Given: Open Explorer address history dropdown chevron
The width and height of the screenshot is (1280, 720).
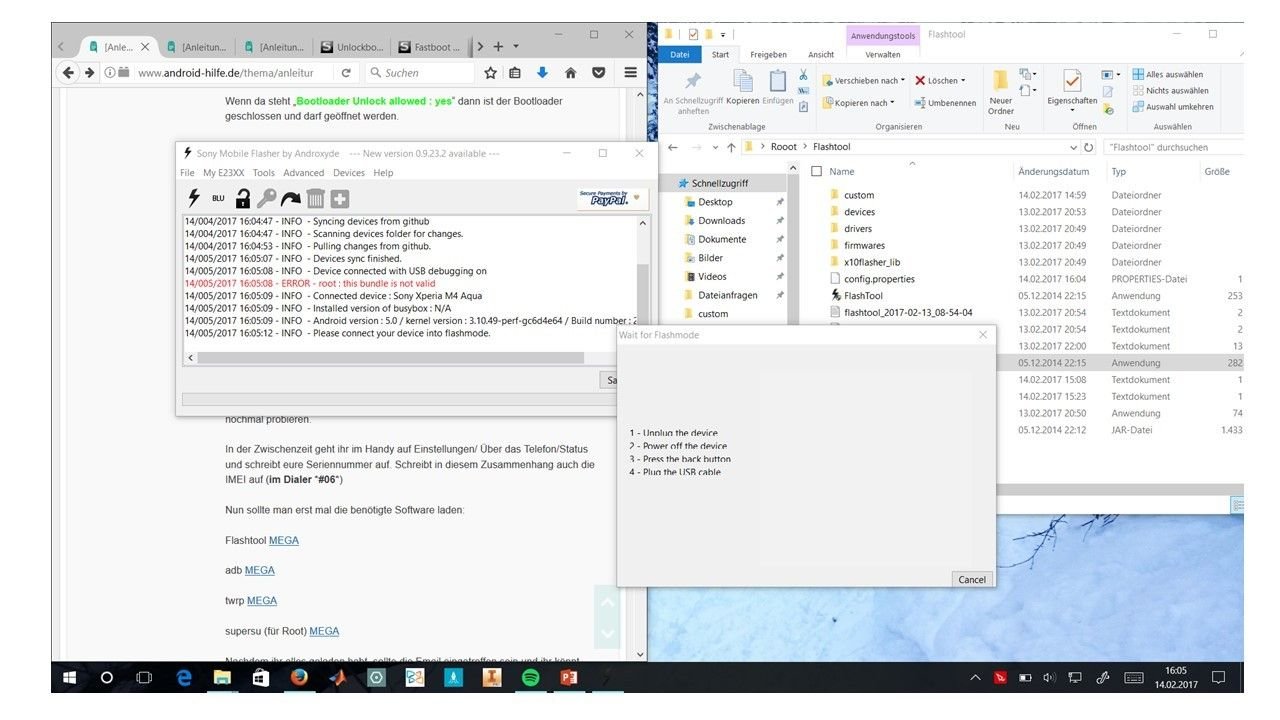Looking at the screenshot, I should (x=1074, y=147).
